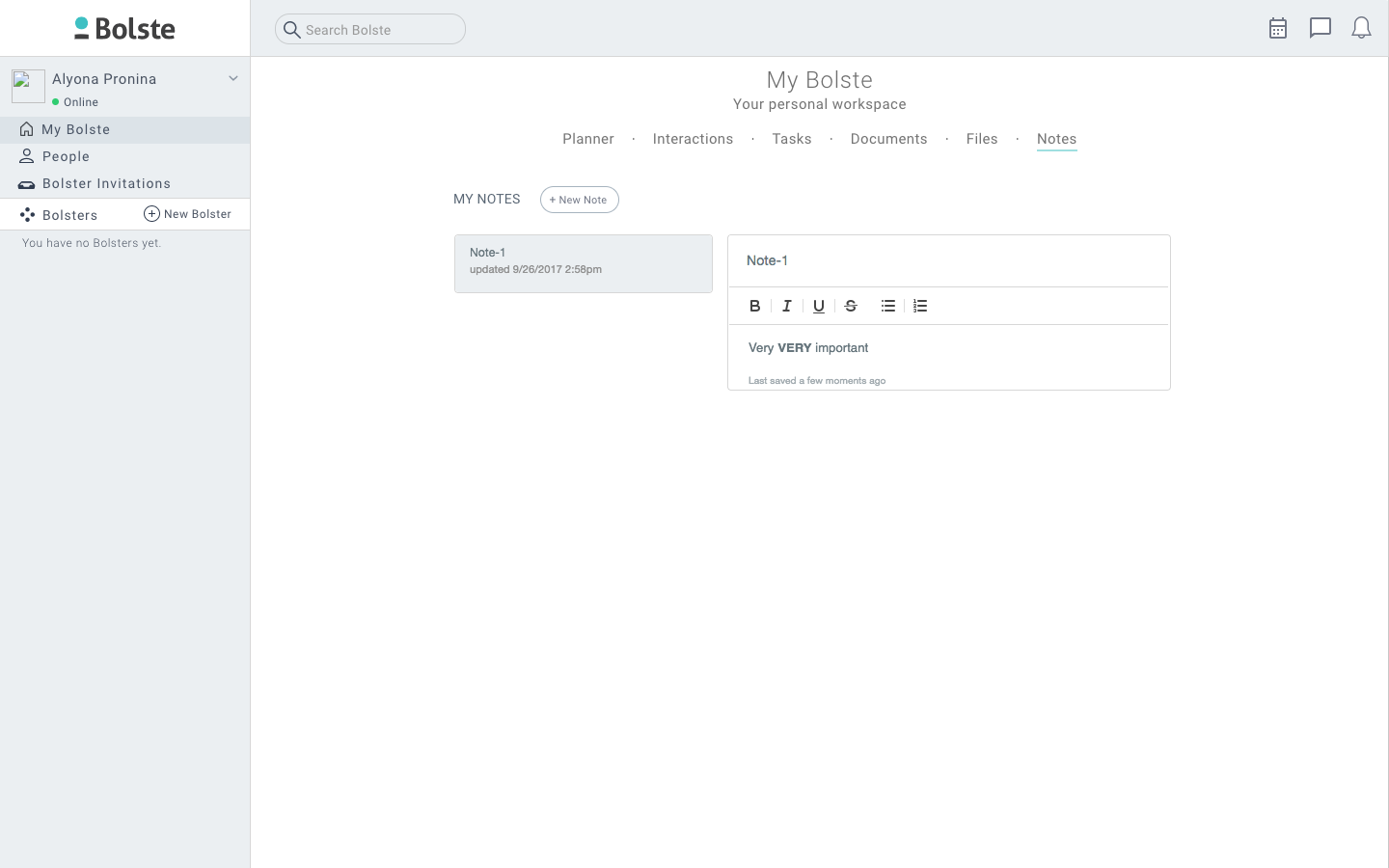The height and width of the screenshot is (868, 1389).
Task: Edit the Note-1 title field
Action: pos(947,260)
